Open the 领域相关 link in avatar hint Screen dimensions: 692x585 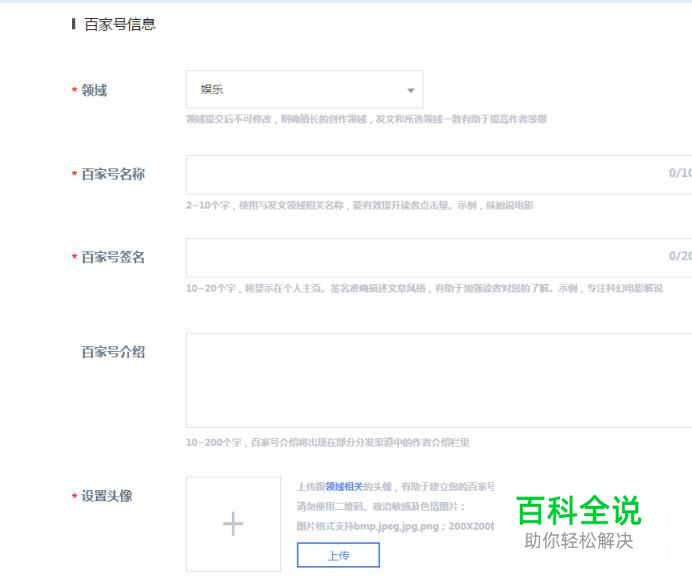(x=344, y=487)
